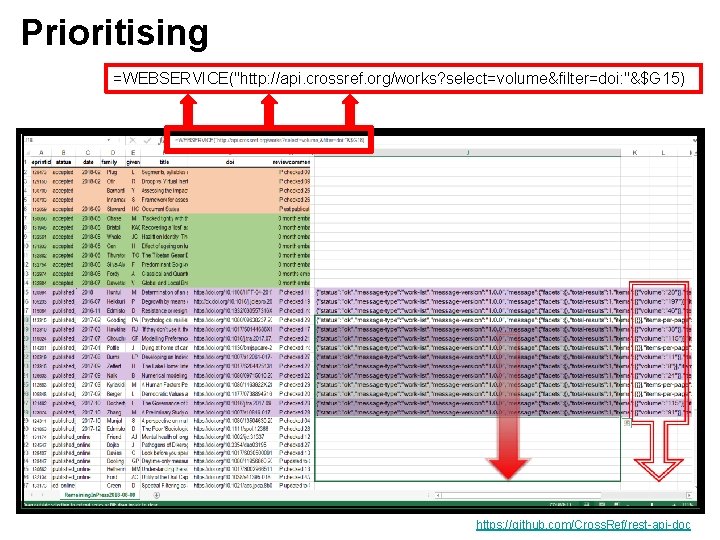
Task: Select column B header
Action: (x=63, y=152)
